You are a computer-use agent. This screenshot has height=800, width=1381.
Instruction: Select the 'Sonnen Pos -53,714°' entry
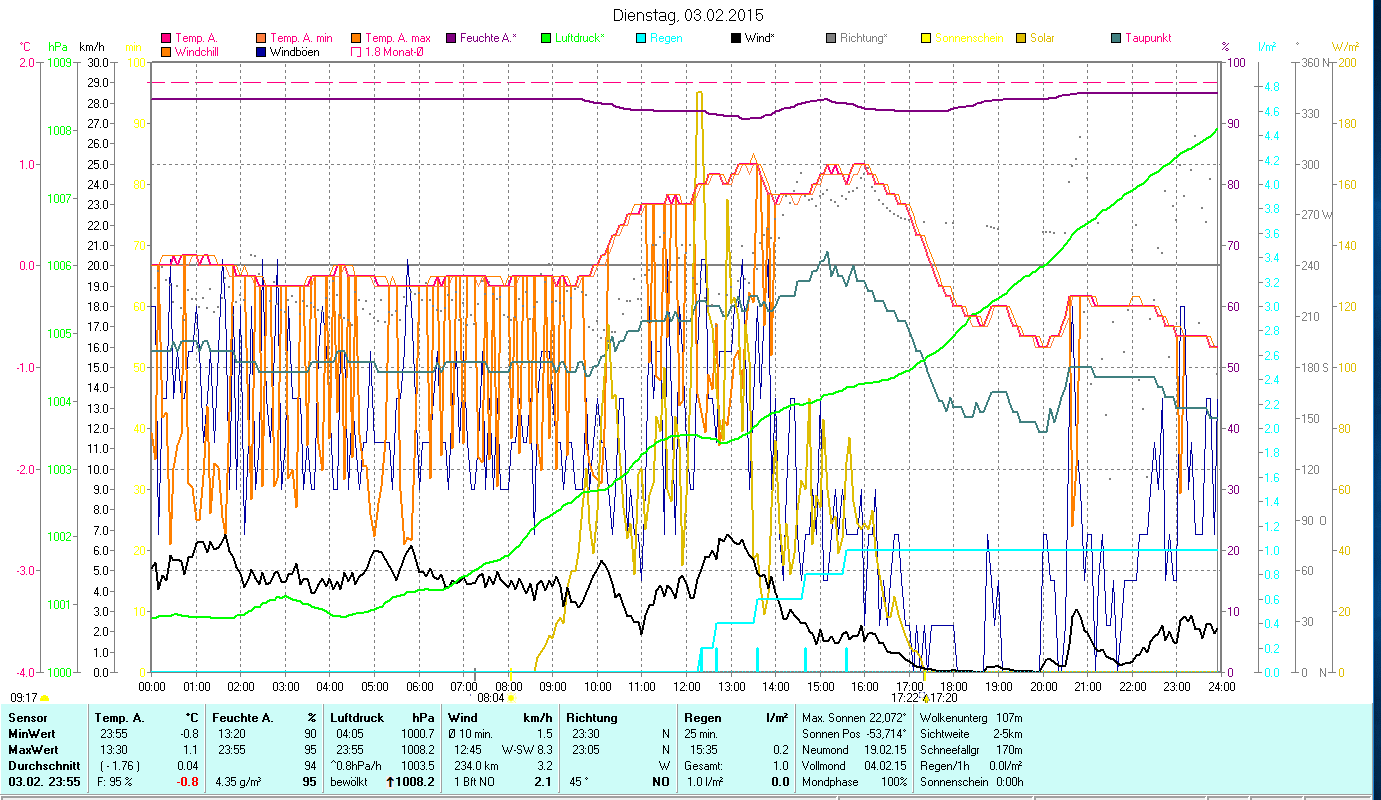click(x=854, y=734)
